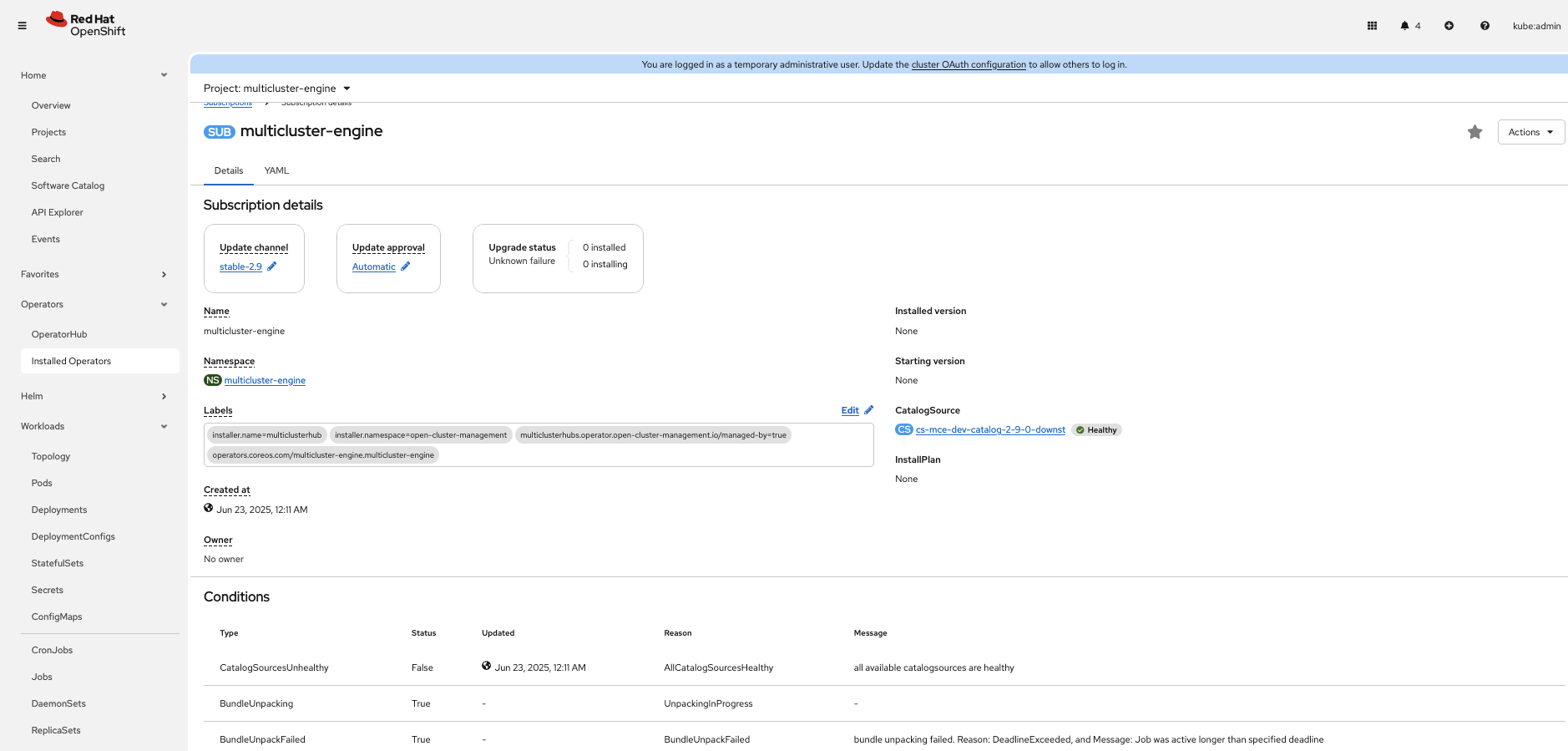Screen dimensions: 1568x751
Task: Open Jobs in the sidebar
Action: click(x=42, y=677)
